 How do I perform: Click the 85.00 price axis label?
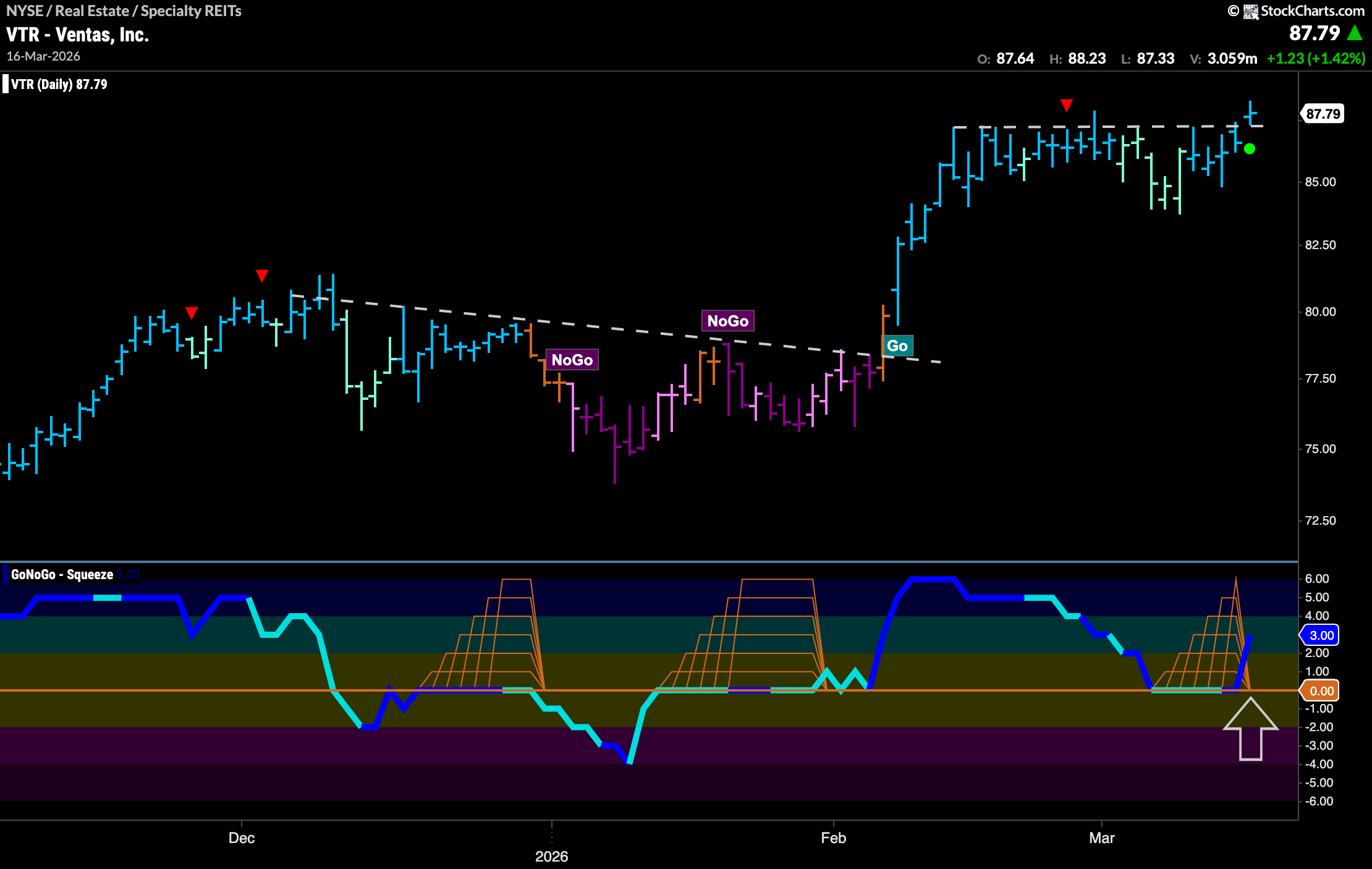point(1321,182)
